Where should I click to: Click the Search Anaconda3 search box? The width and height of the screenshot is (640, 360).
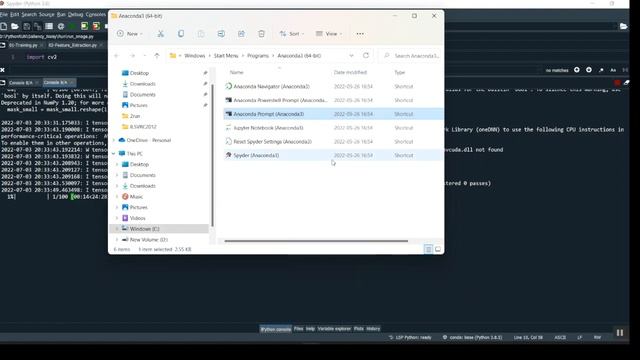[x=410, y=56]
